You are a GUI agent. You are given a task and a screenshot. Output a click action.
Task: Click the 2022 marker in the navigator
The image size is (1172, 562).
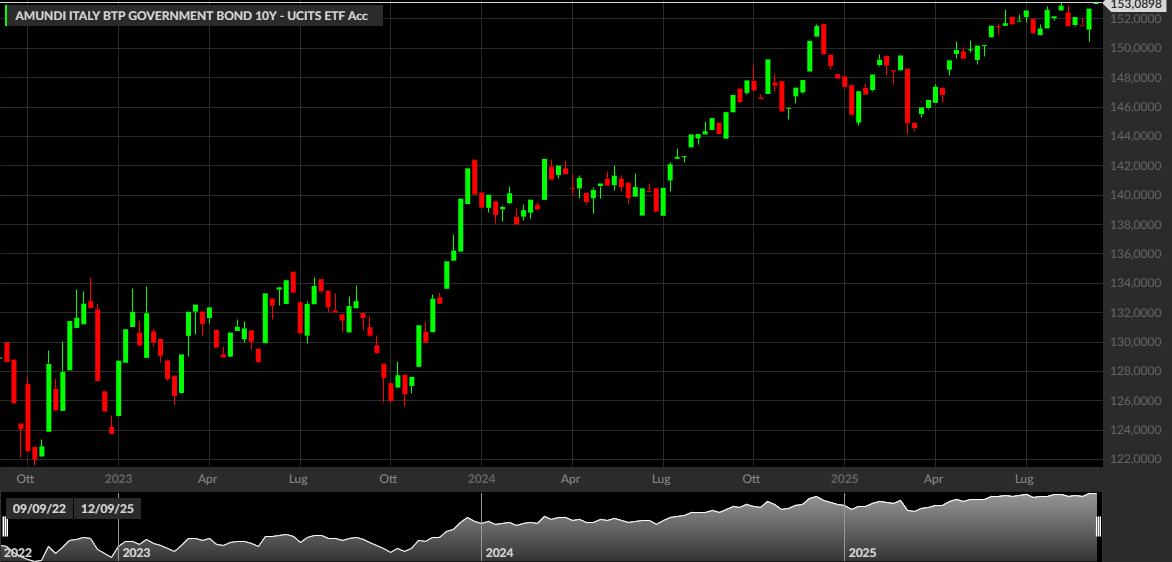coord(16,554)
